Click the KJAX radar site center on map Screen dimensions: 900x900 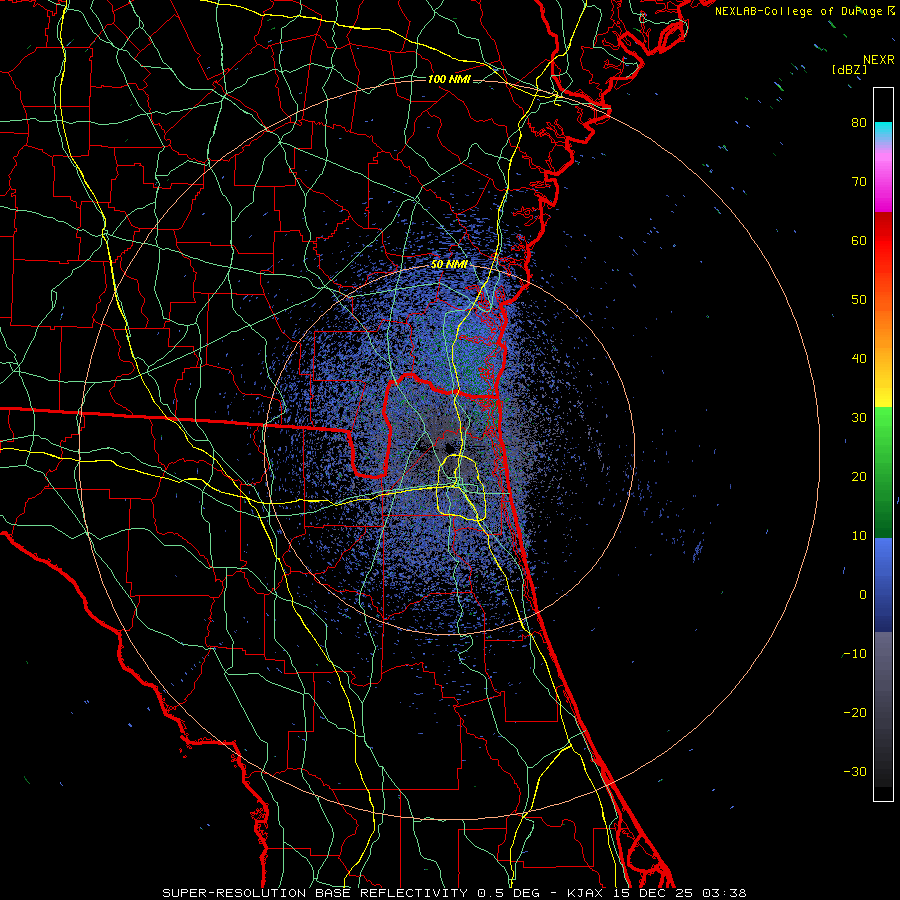tap(449, 448)
